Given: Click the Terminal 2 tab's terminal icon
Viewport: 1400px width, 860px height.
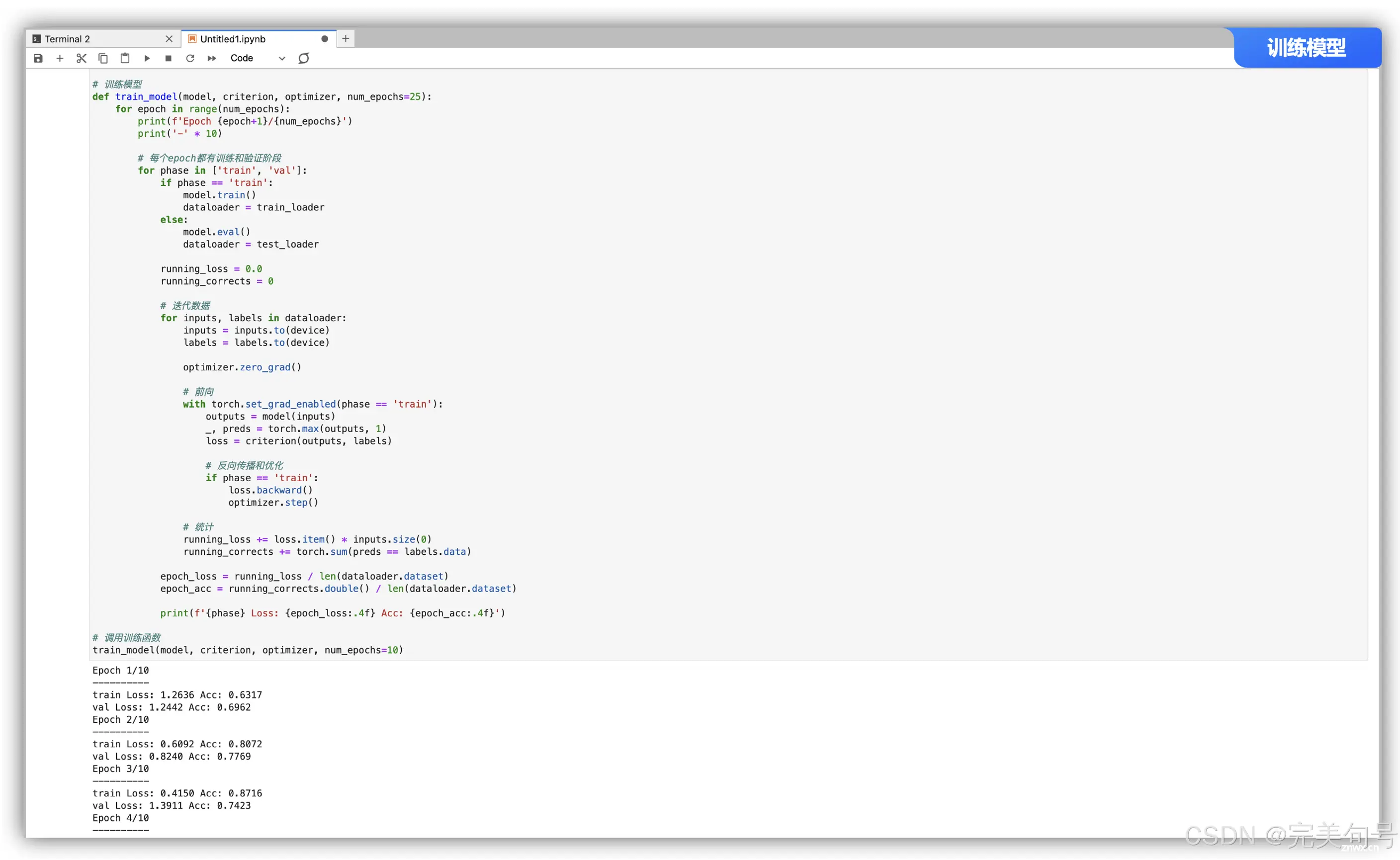Looking at the screenshot, I should [x=36, y=39].
